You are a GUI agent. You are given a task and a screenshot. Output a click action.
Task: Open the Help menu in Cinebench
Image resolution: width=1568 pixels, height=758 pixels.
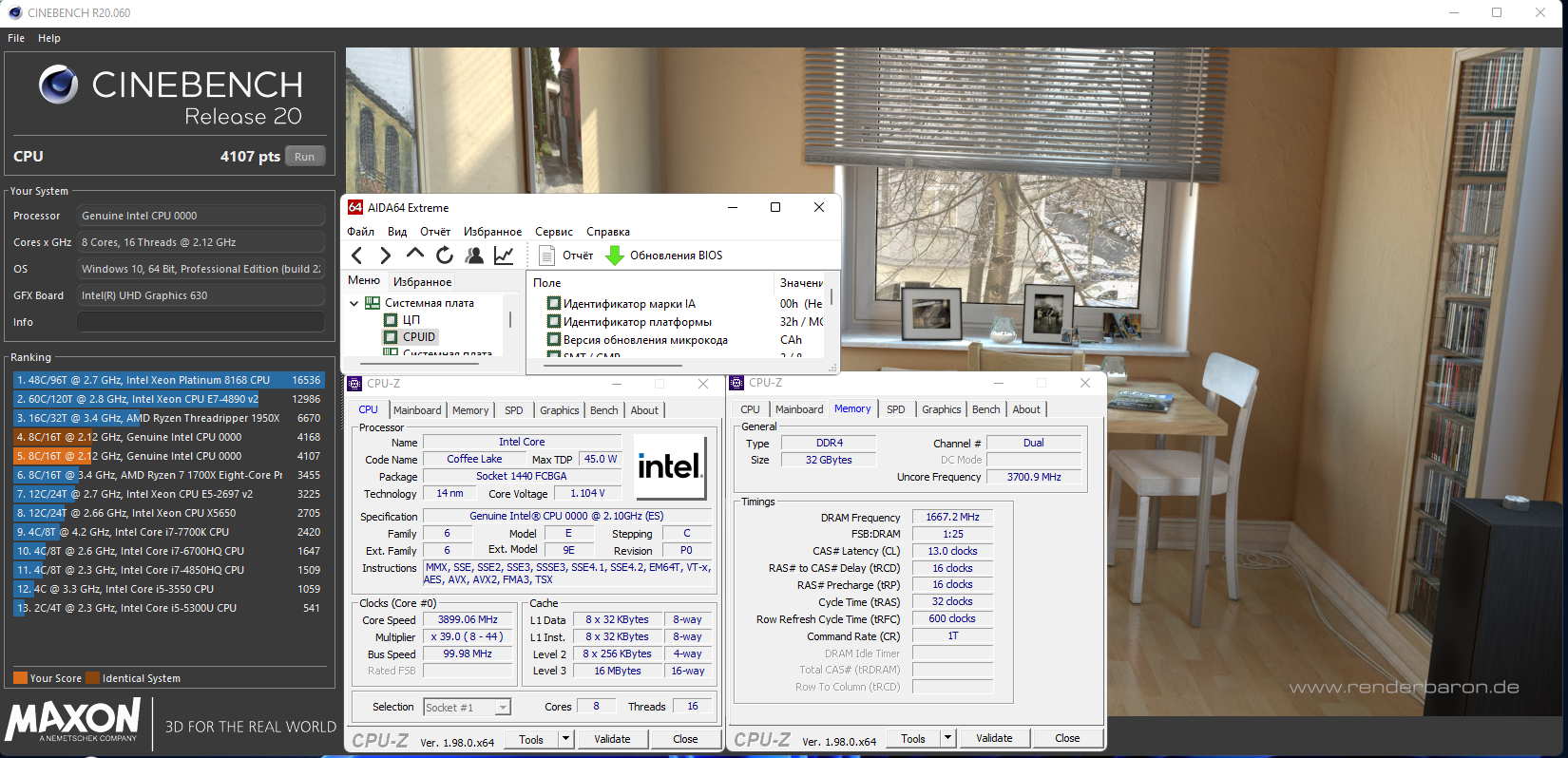(49, 38)
